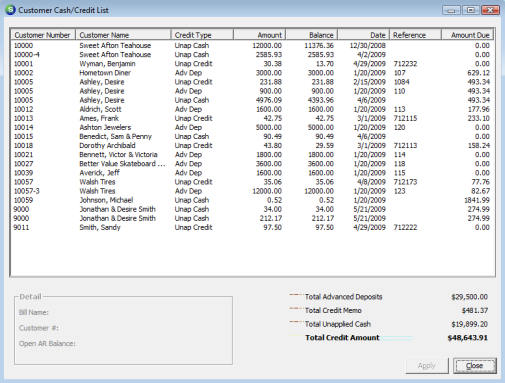Viewport: 505px width, 383px height.
Task: Minimize the Customer Cash/Credit List window
Action: pos(451,10)
